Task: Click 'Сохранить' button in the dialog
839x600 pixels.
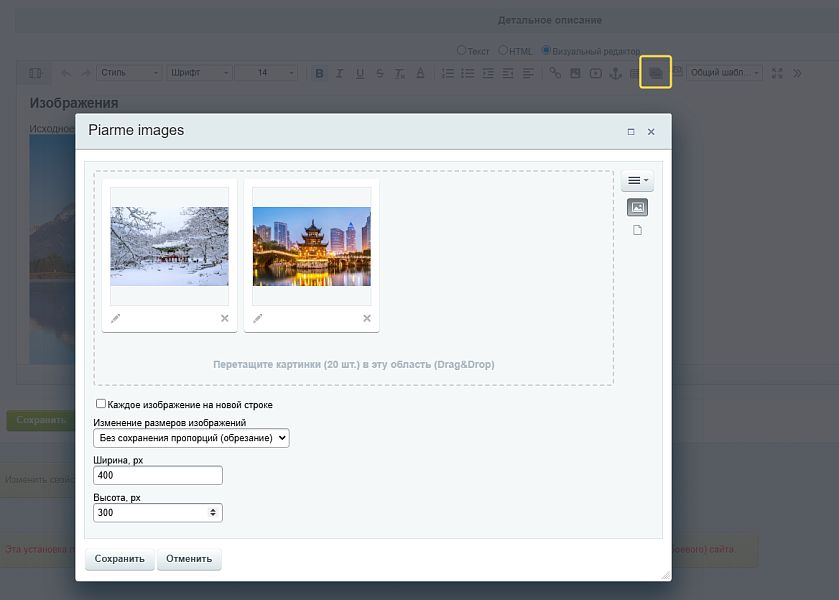Action: point(120,558)
